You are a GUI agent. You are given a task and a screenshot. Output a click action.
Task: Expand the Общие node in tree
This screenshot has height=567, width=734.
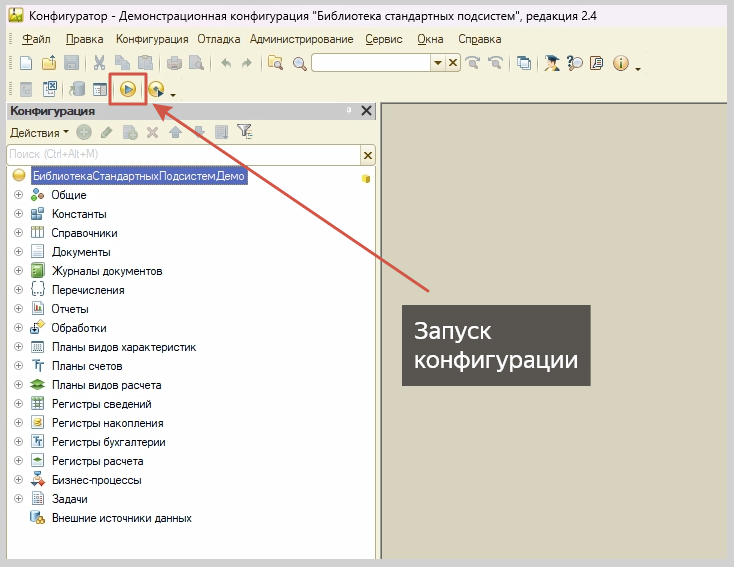(x=18, y=195)
